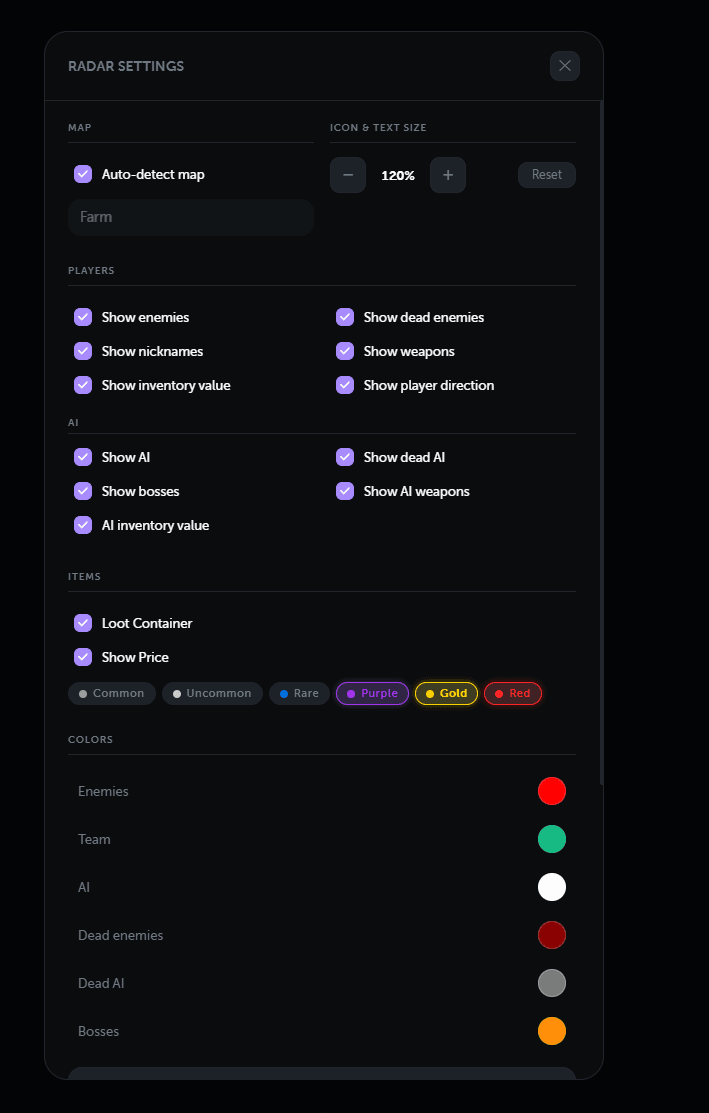Decrease icon and text size with minus
Screen dimensions: 709x1113
(x=348, y=175)
